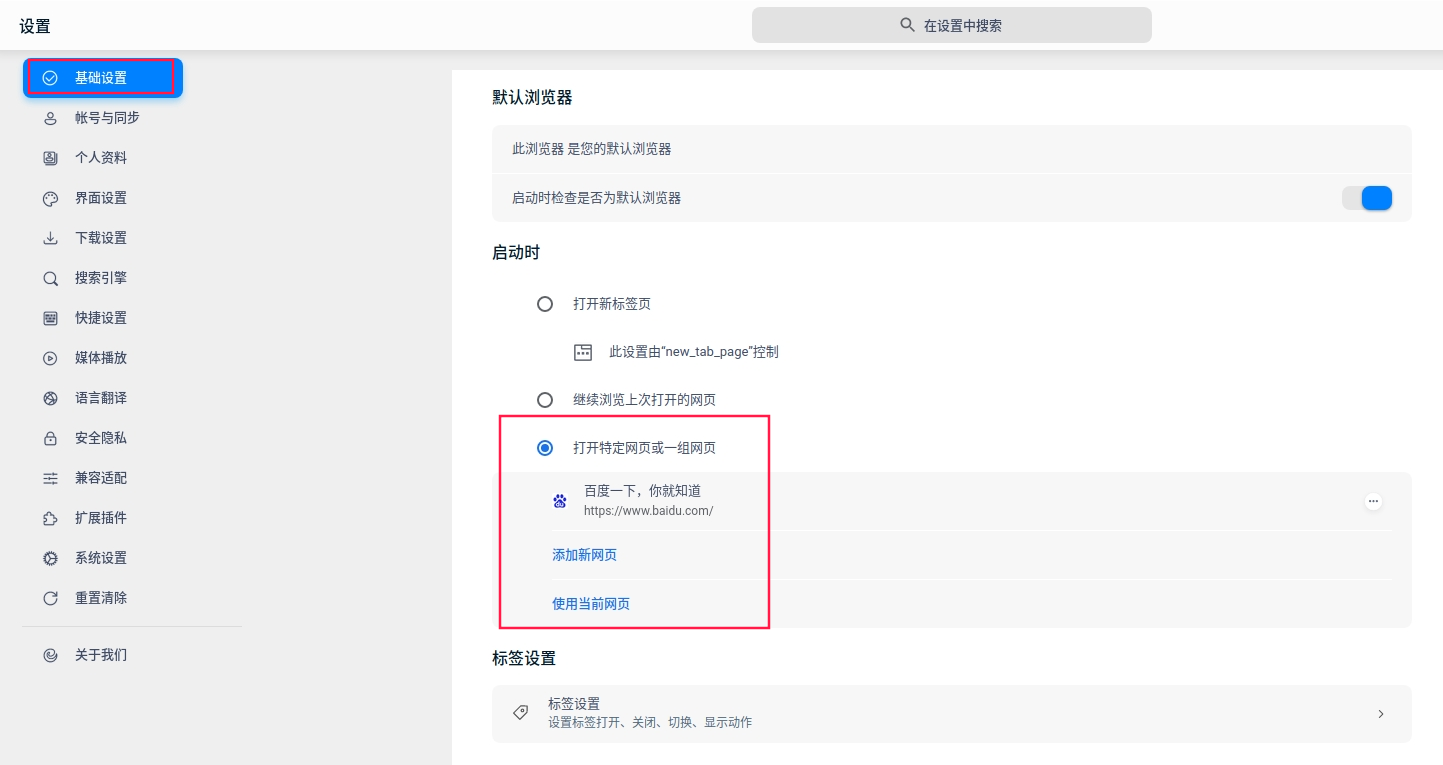This screenshot has height=765, width=1443.
Task: Click the 系统设置 gear icon
Action: (x=50, y=558)
